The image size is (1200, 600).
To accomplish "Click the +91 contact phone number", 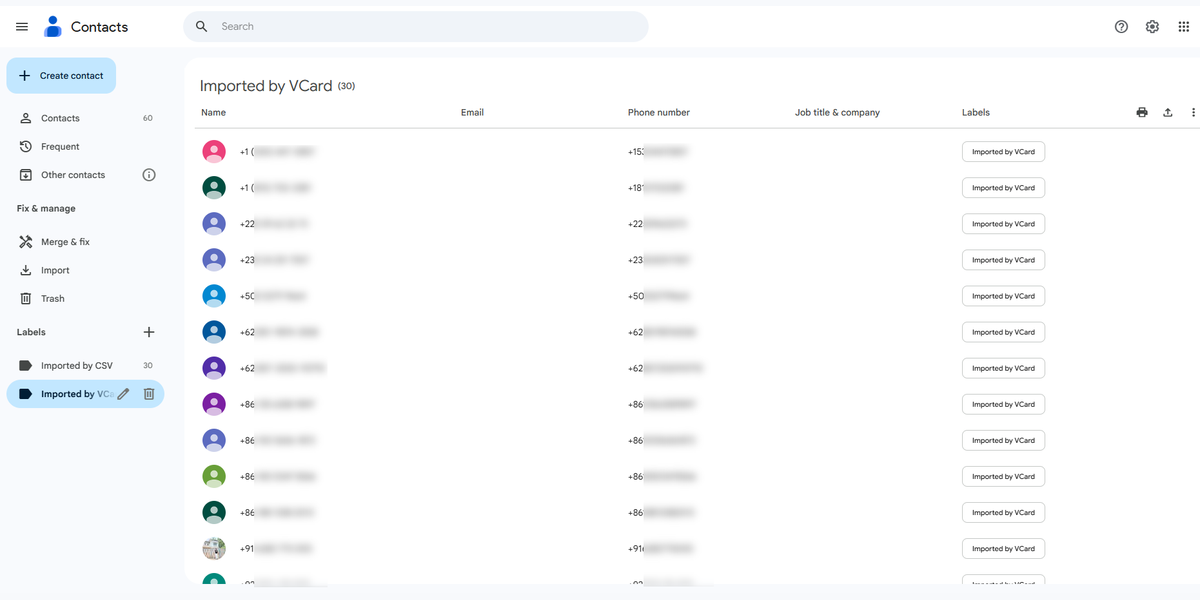I will [x=661, y=548].
